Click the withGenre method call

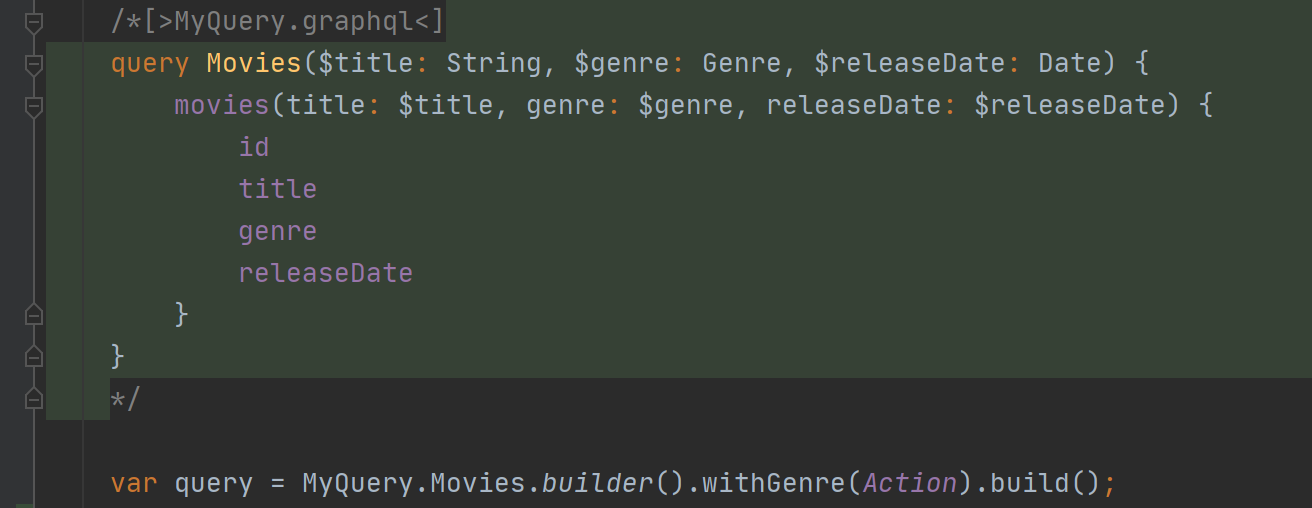point(773,484)
